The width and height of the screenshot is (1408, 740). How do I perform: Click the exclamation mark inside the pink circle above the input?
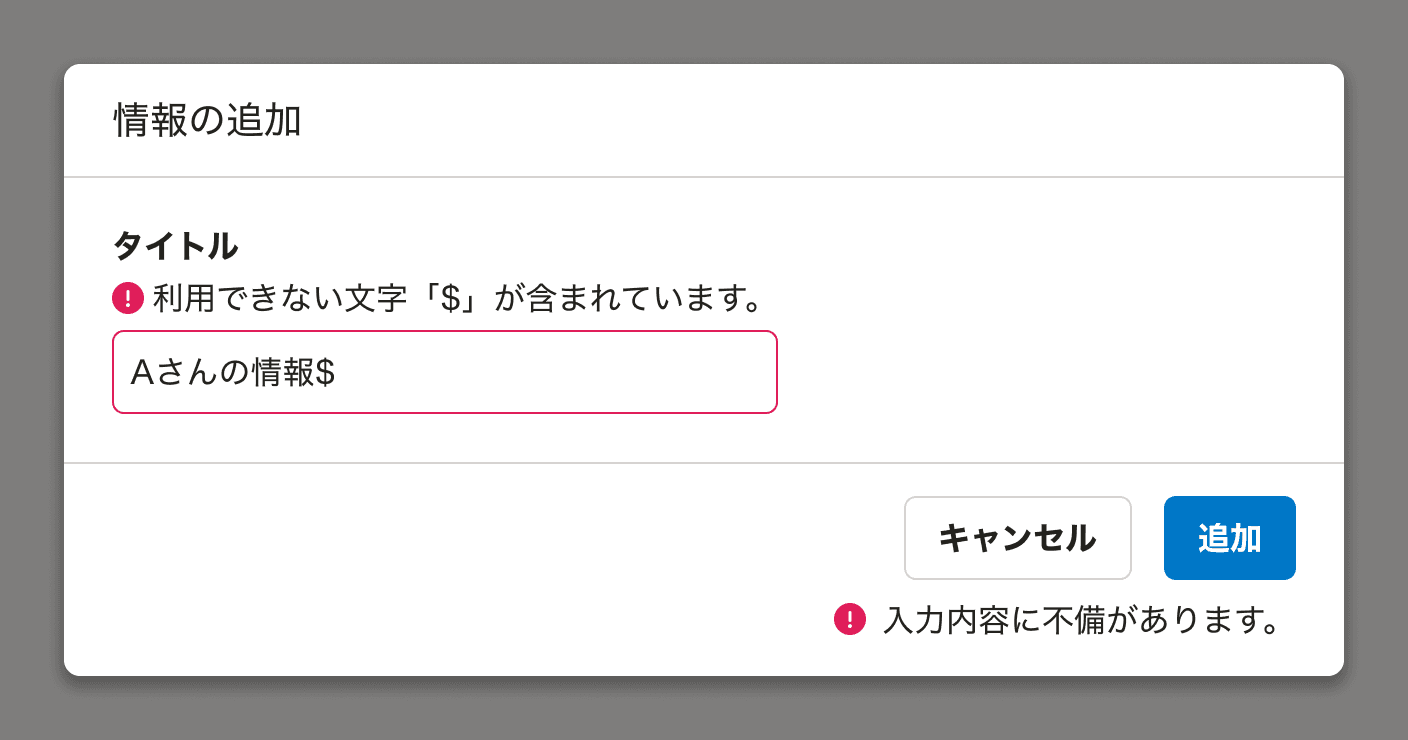pos(128,298)
